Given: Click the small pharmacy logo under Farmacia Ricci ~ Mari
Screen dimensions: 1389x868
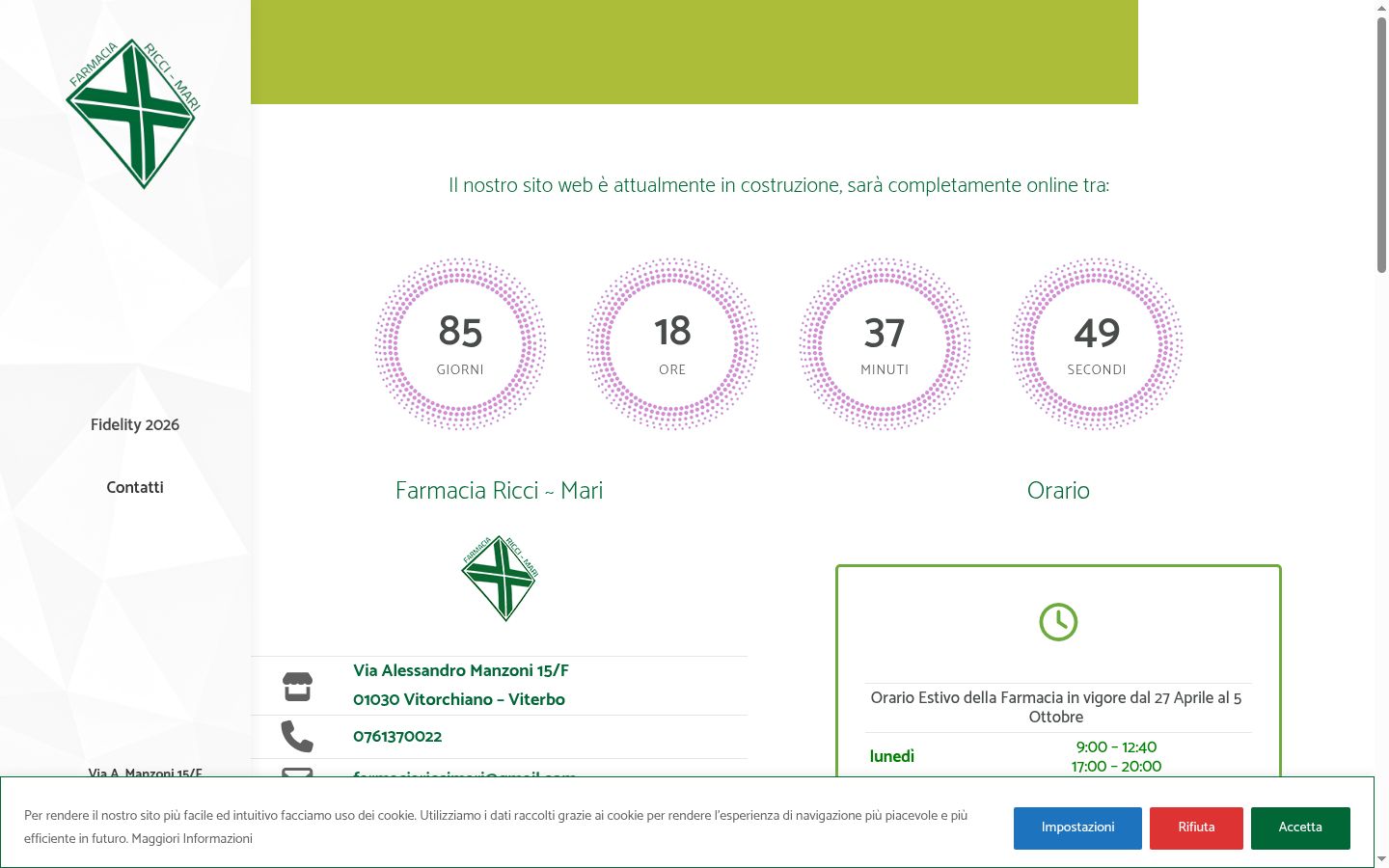Looking at the screenshot, I should tap(500, 579).
